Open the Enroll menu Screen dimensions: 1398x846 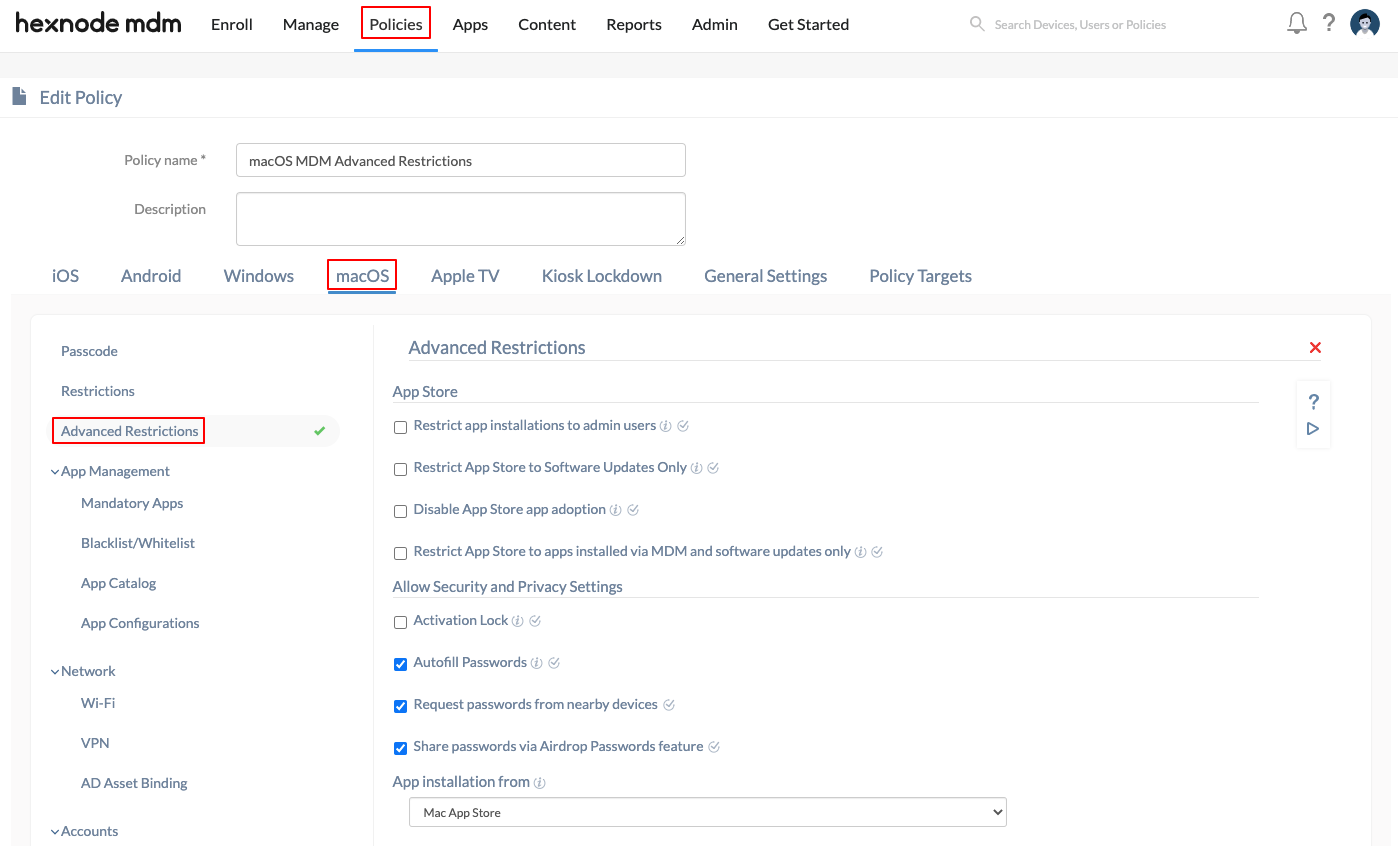tap(232, 24)
